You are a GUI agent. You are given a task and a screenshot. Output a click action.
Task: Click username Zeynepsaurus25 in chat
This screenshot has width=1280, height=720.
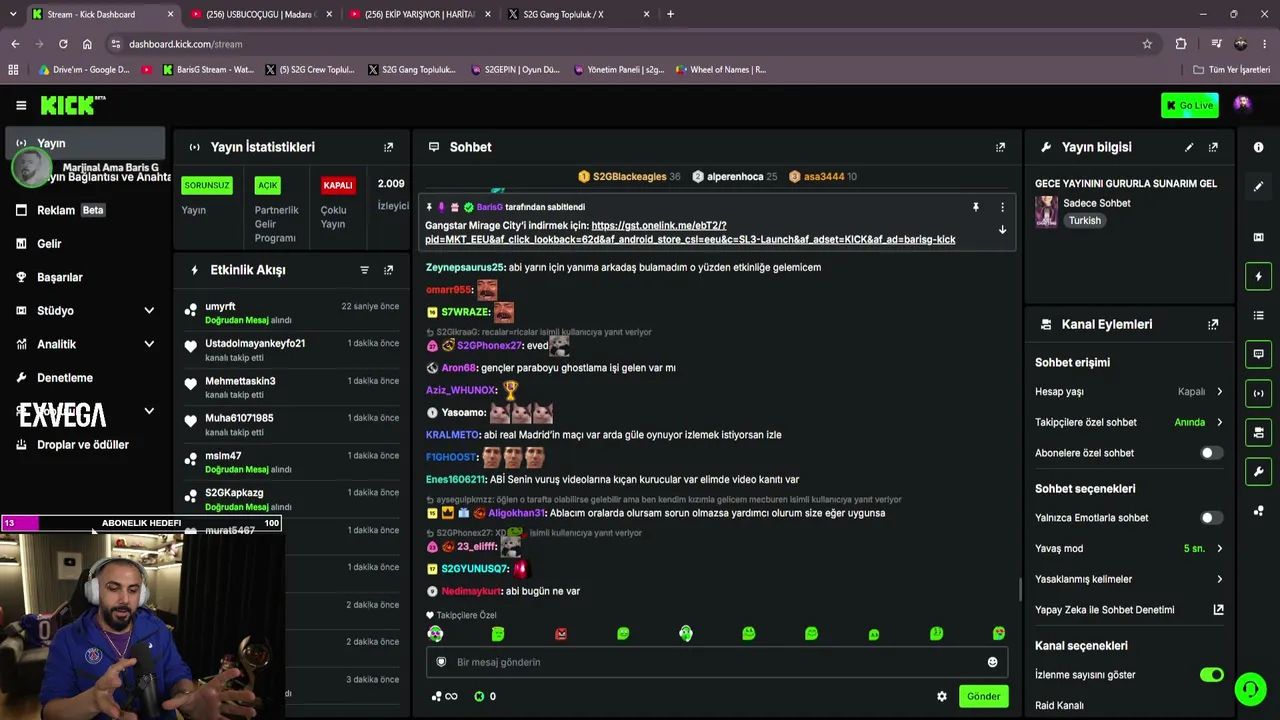(465, 267)
